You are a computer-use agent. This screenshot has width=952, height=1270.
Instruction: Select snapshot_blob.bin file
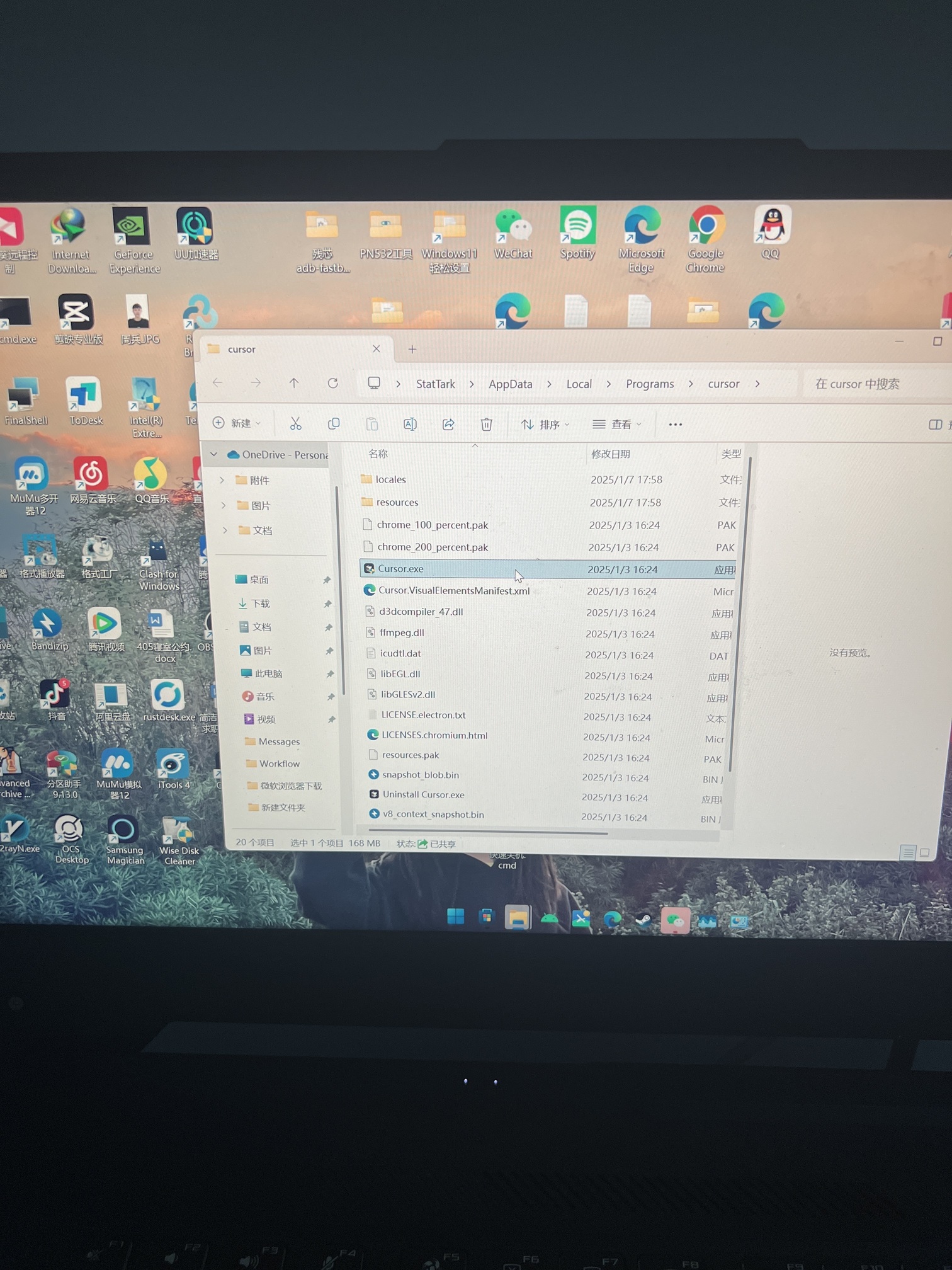click(x=420, y=775)
